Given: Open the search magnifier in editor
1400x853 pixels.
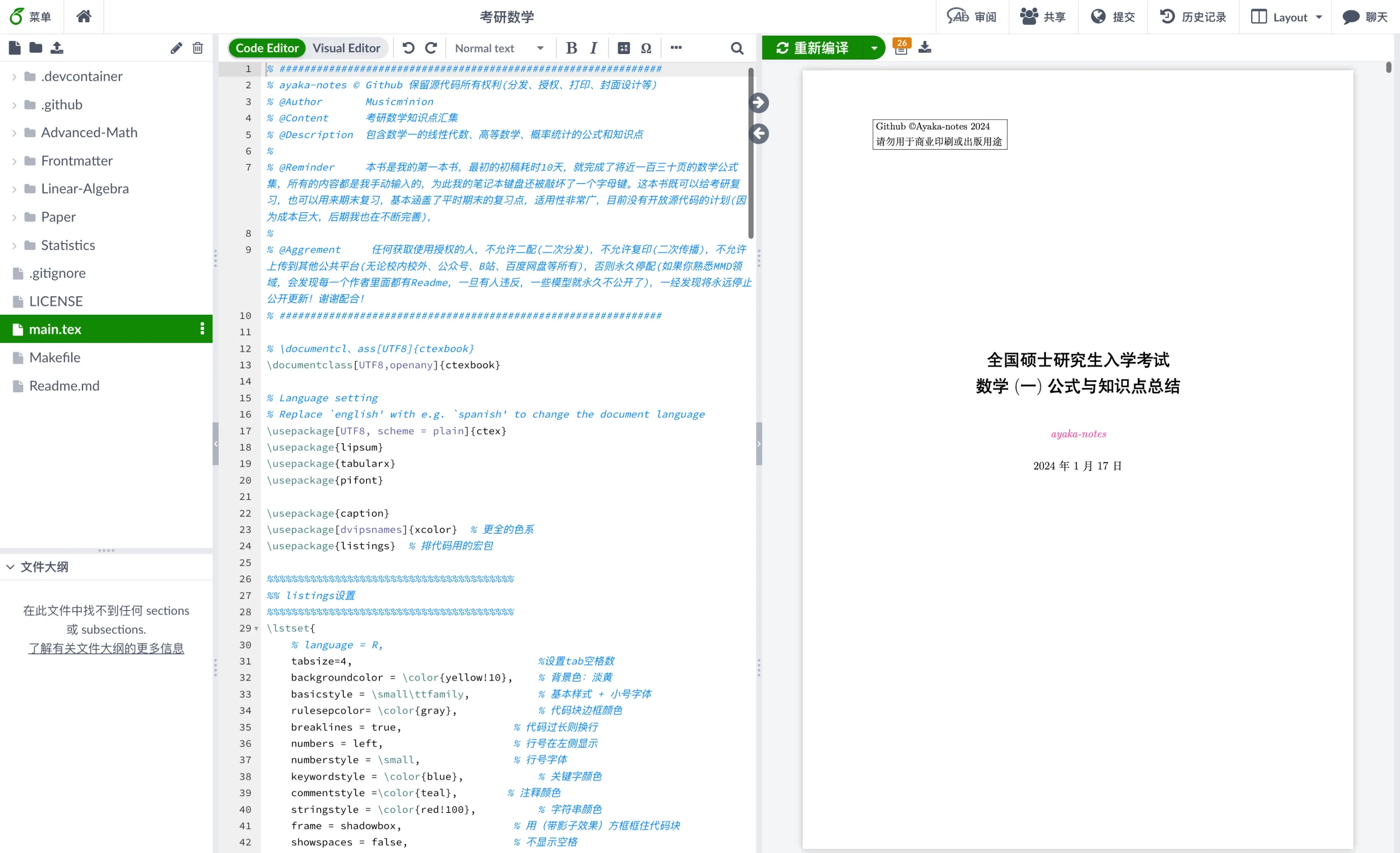Looking at the screenshot, I should (x=737, y=49).
